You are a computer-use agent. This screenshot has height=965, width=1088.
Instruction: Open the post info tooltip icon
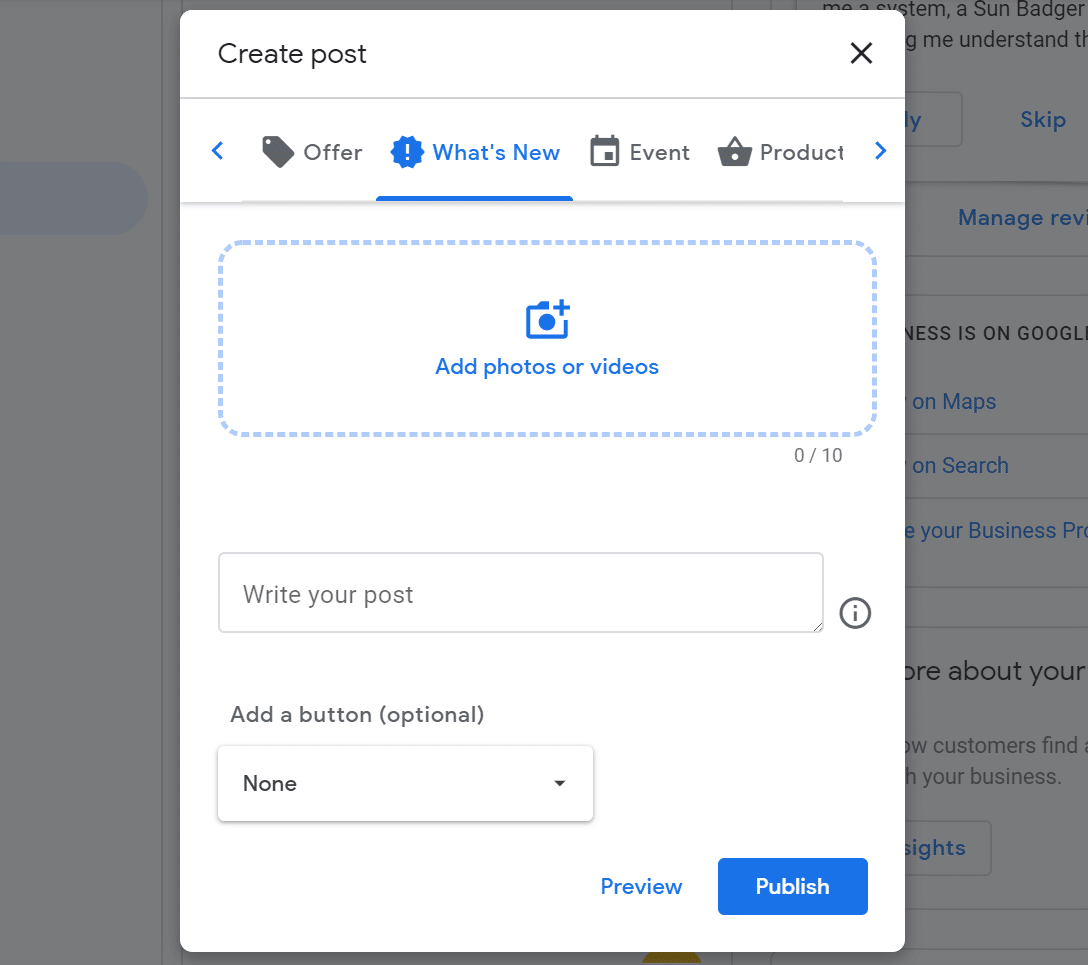click(x=855, y=613)
